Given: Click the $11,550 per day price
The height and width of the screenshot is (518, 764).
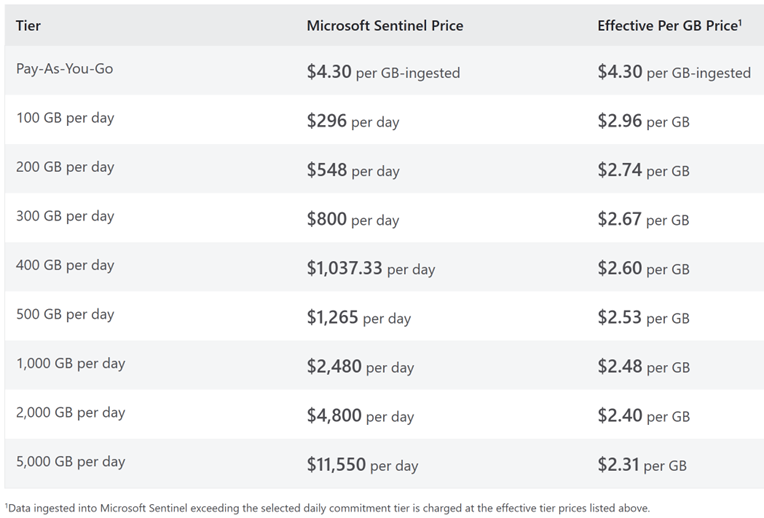Looking at the screenshot, I should pos(362,464).
